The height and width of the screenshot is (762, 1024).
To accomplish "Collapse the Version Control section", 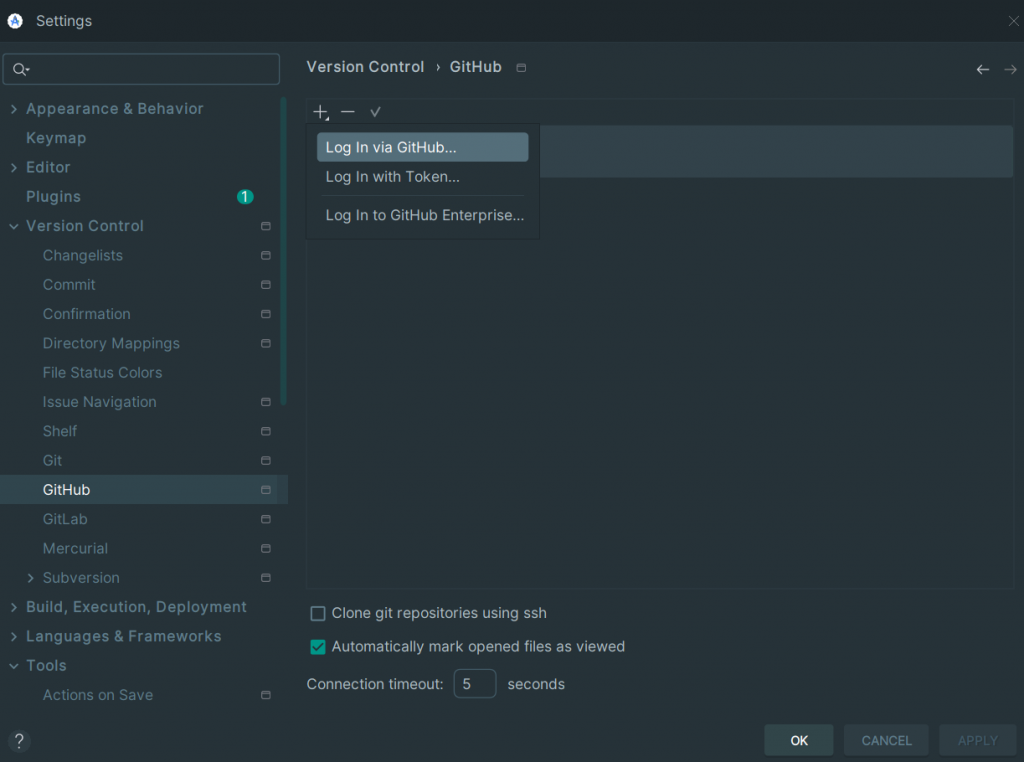I will (14, 226).
